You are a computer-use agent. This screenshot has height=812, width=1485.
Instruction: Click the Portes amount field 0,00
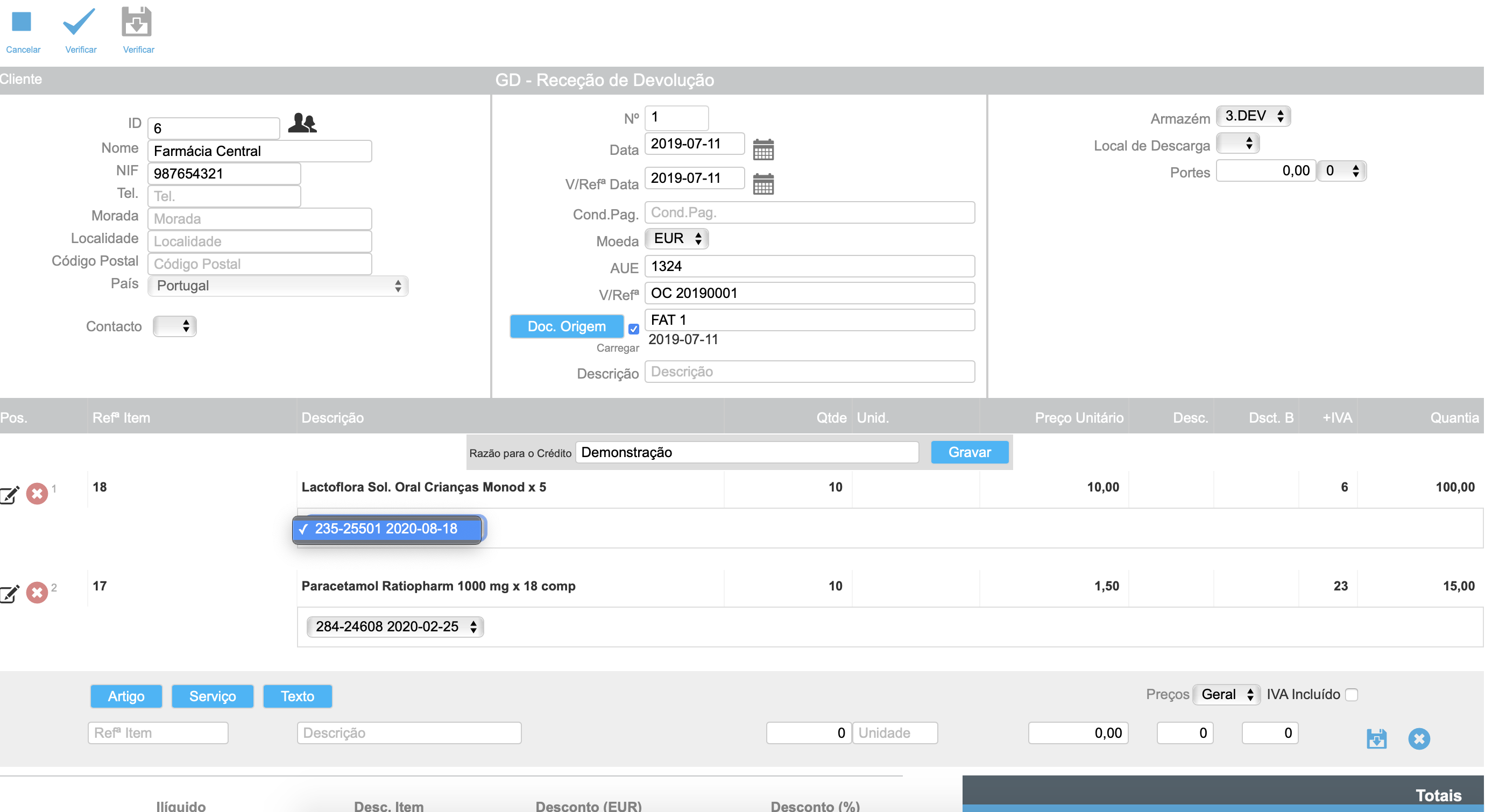(x=1266, y=170)
